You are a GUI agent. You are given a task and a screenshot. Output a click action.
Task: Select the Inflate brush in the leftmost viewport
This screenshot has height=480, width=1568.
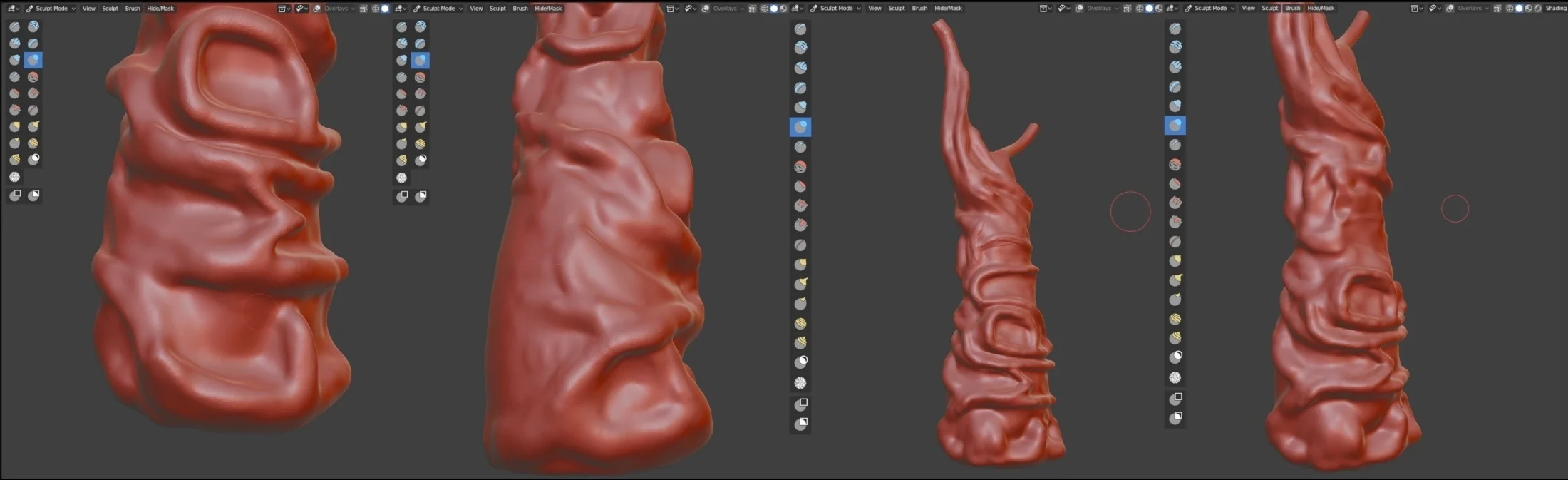tap(14, 60)
